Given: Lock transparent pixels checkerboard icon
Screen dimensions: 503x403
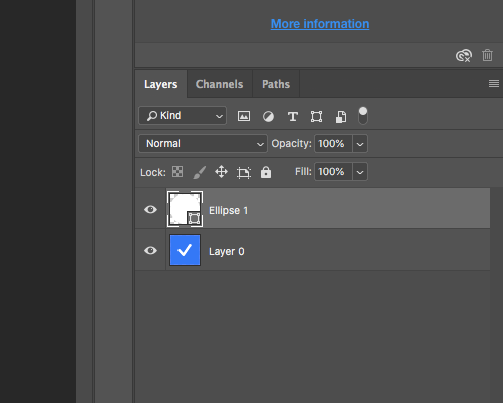Looking at the screenshot, I should click(177, 172).
